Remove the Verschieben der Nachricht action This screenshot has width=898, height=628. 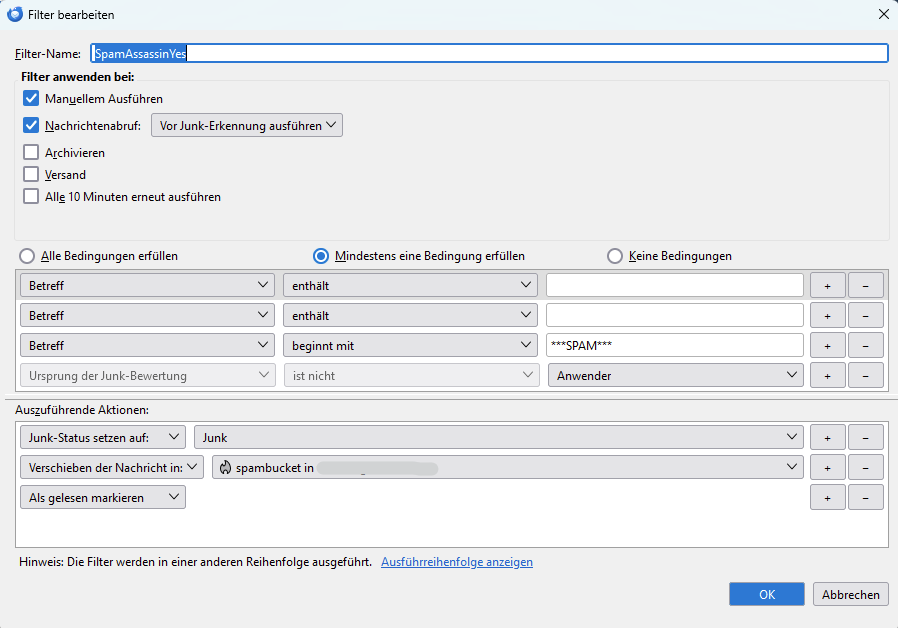865,467
